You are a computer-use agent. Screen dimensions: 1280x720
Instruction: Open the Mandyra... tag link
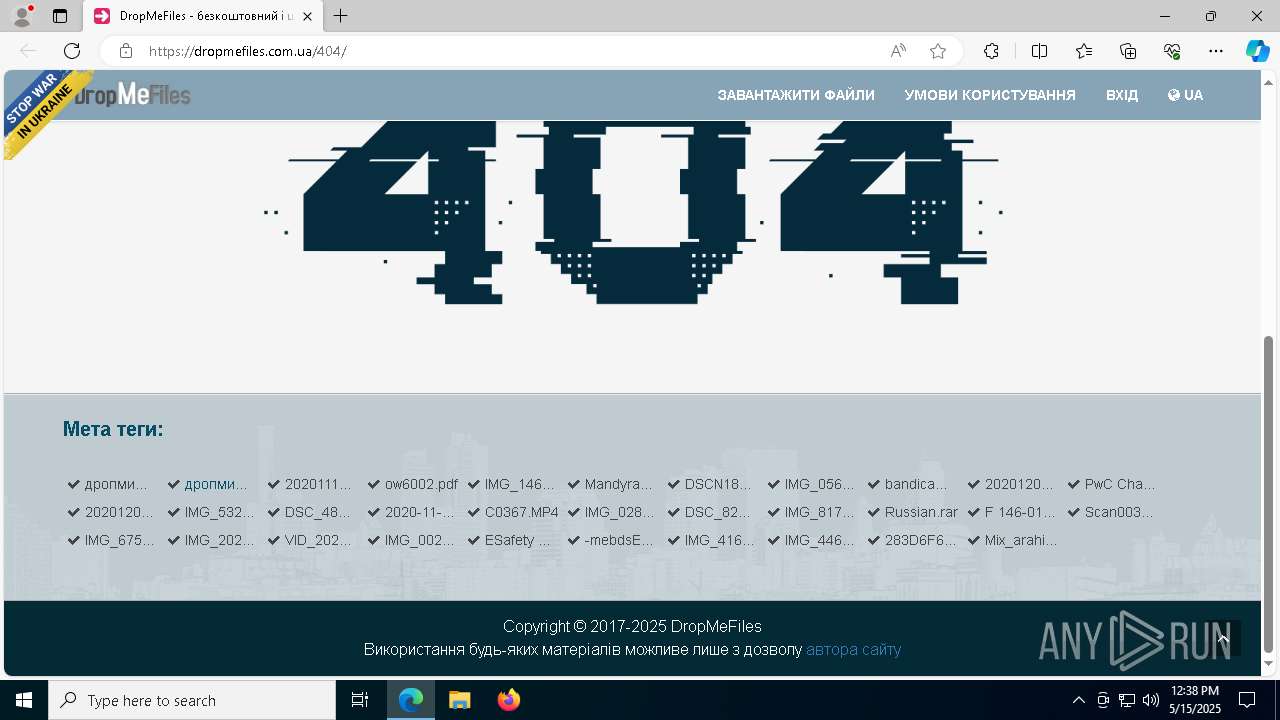(618, 484)
